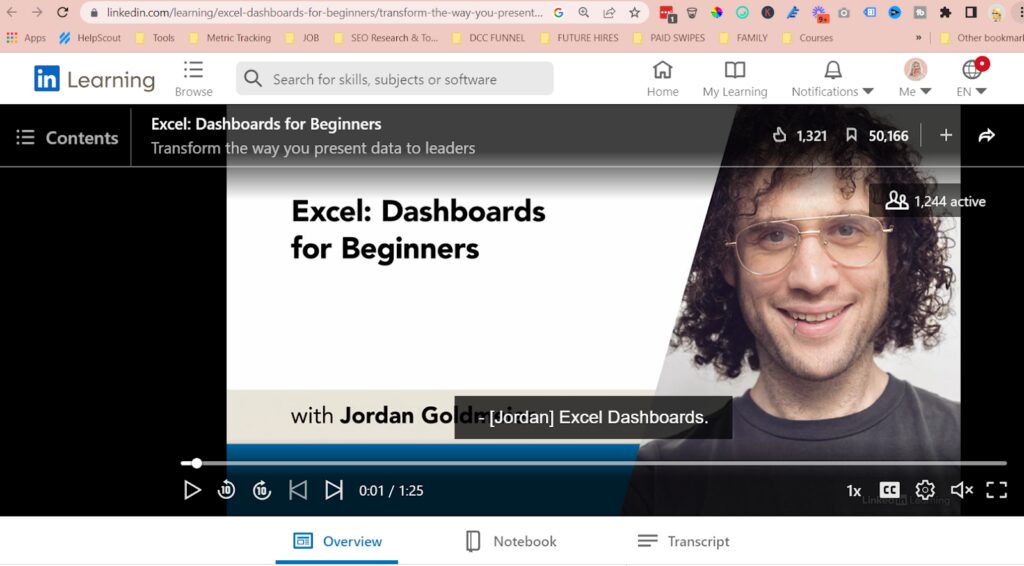Image resolution: width=1024 pixels, height=566 pixels.
Task: Switch to the Transcript tab
Action: [683, 541]
